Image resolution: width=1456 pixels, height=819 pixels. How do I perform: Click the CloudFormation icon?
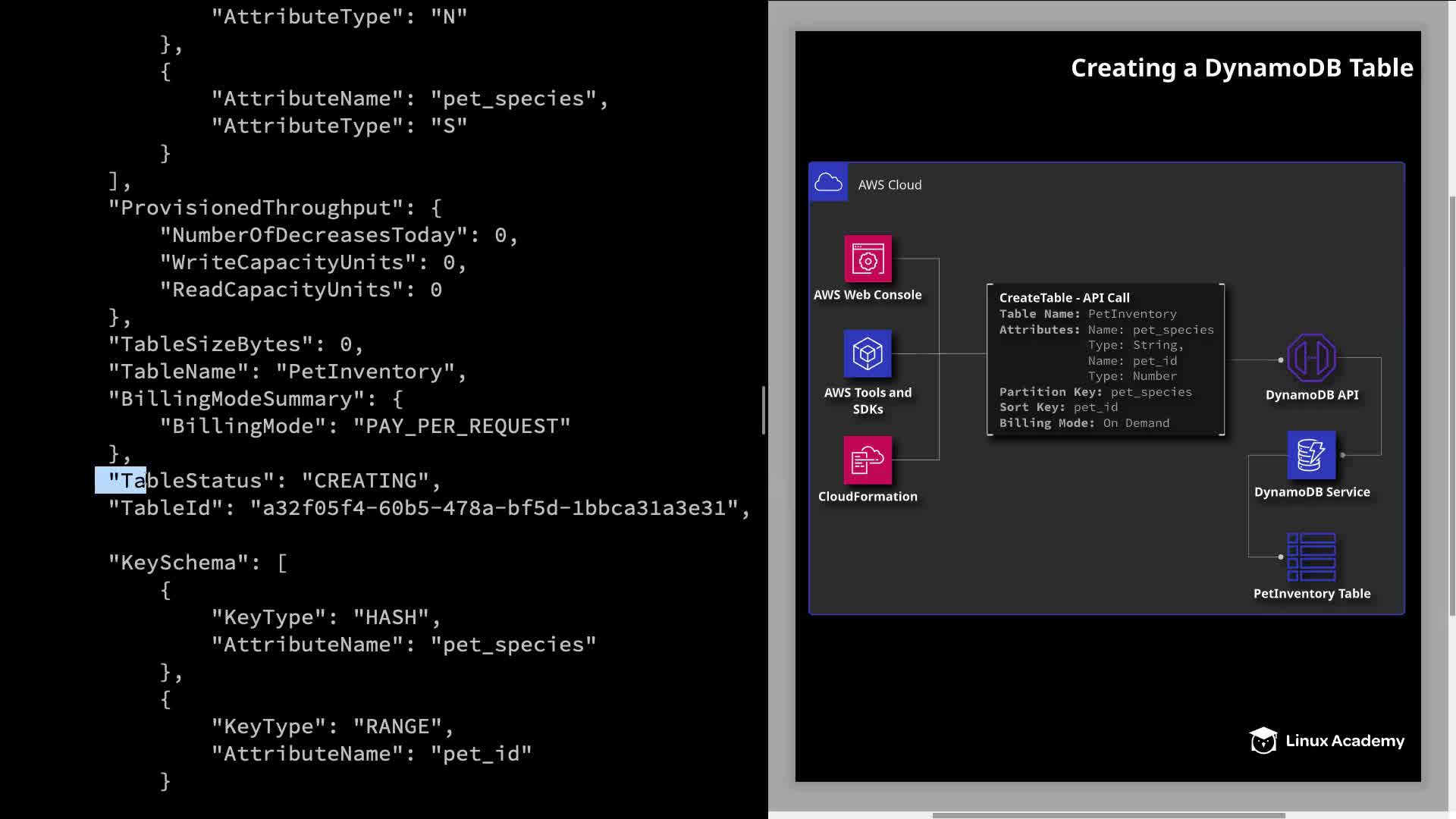point(868,460)
